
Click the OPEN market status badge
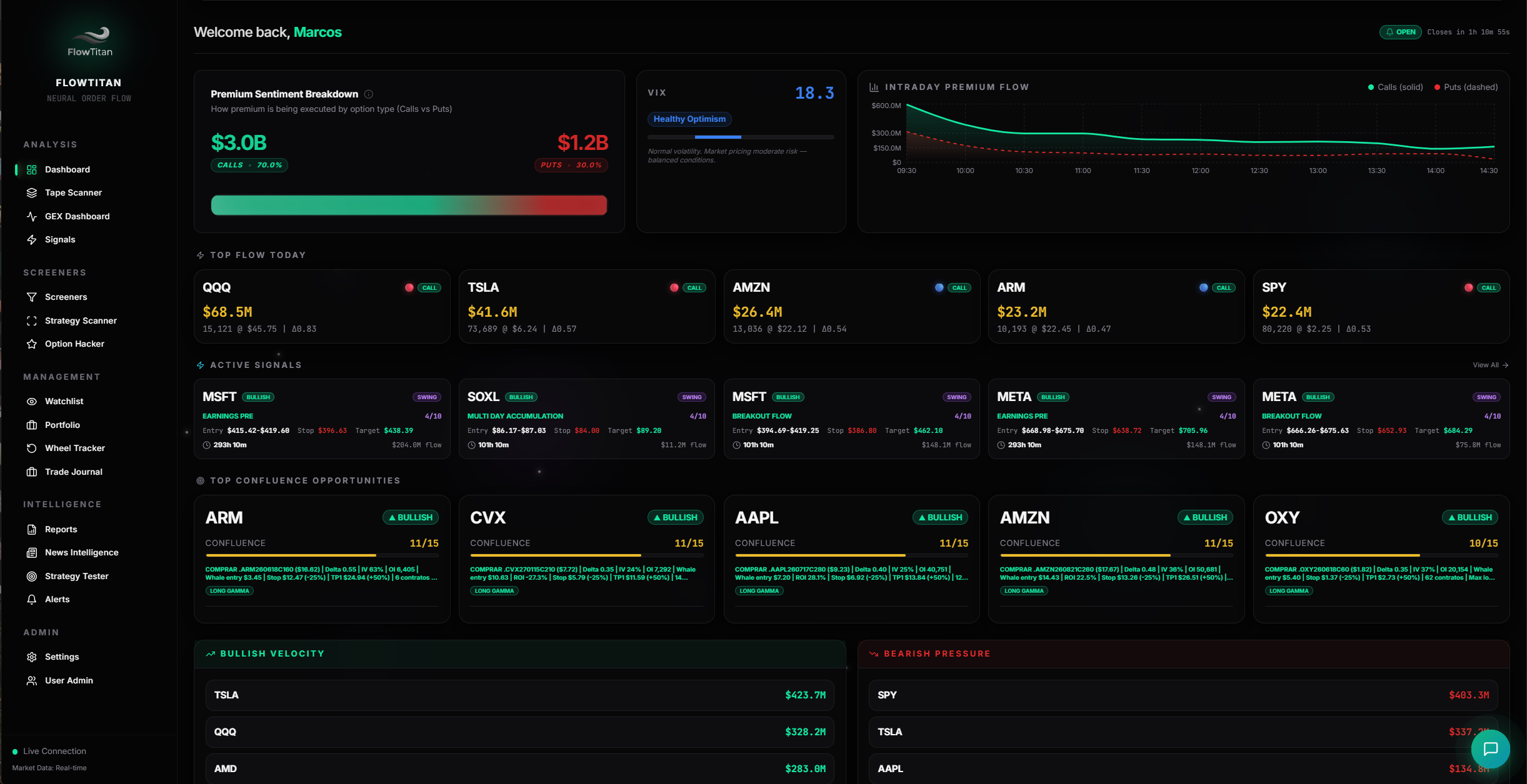pos(1400,32)
